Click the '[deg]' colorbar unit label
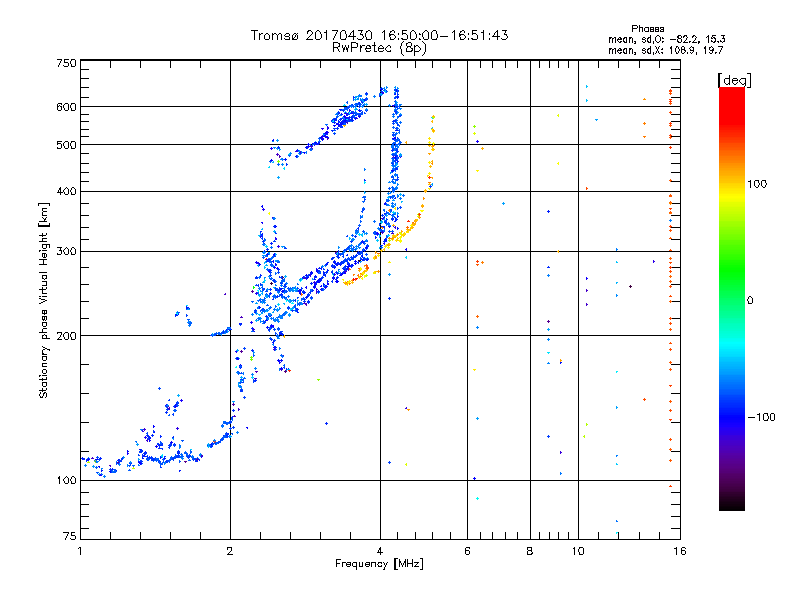 [734, 80]
